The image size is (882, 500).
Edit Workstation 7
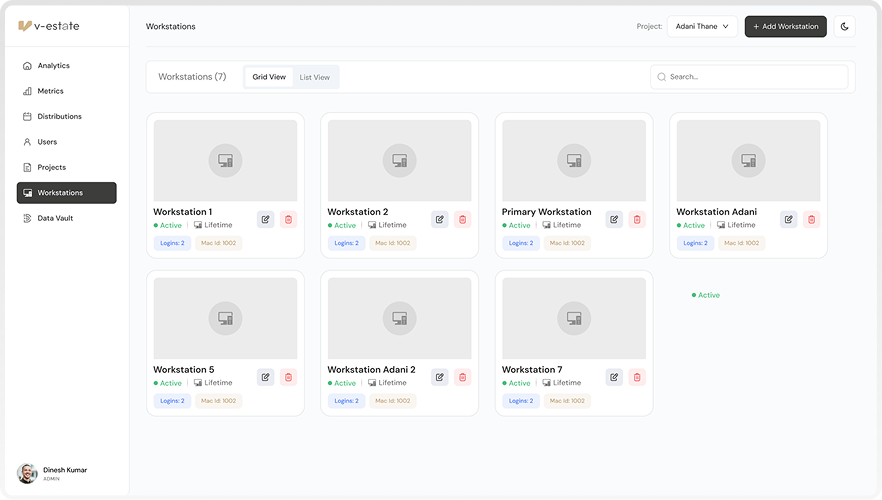tap(614, 377)
